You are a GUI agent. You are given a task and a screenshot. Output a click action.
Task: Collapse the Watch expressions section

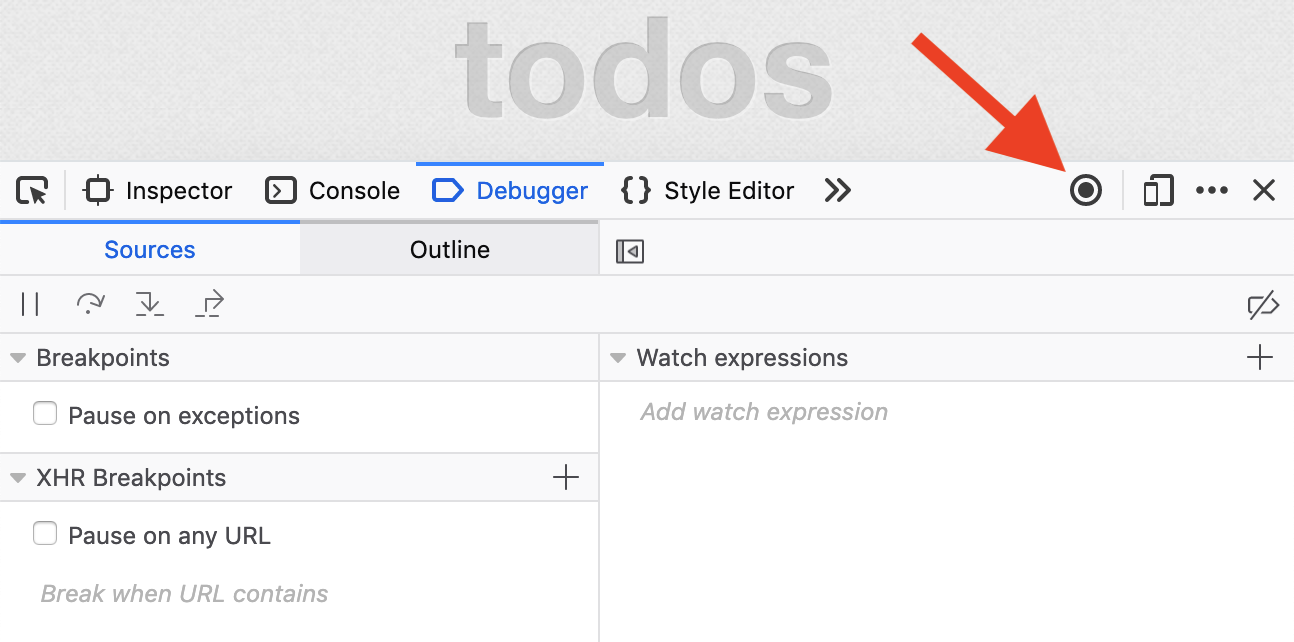tap(618, 358)
